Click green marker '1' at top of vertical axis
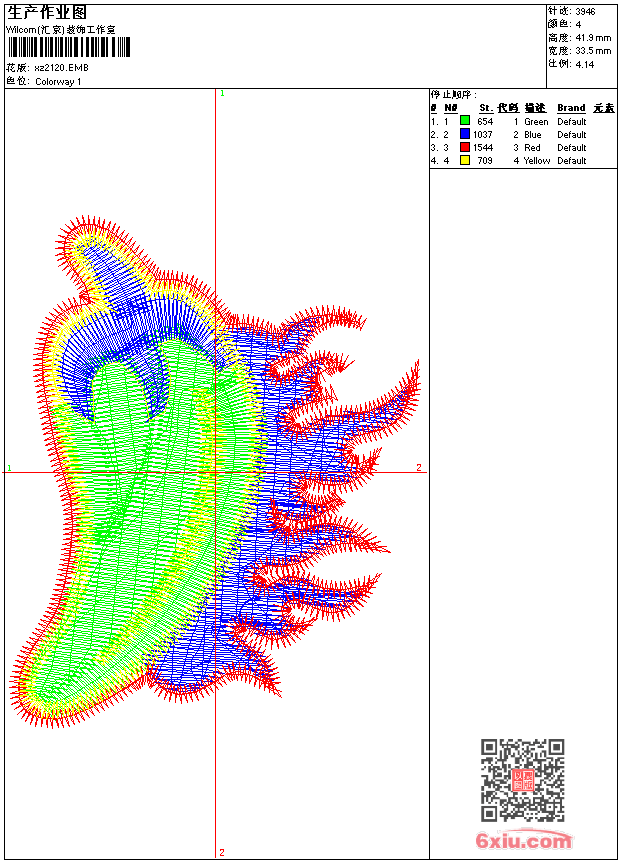The image size is (620, 860). tap(222, 93)
